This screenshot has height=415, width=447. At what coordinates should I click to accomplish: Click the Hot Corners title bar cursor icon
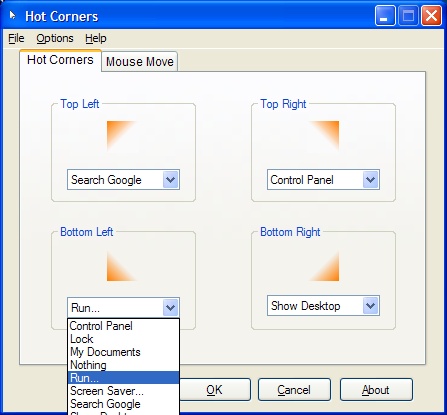point(13,15)
